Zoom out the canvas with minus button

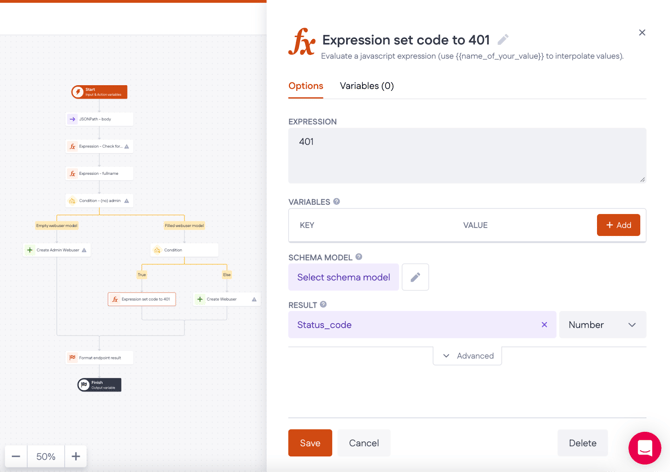coord(16,456)
